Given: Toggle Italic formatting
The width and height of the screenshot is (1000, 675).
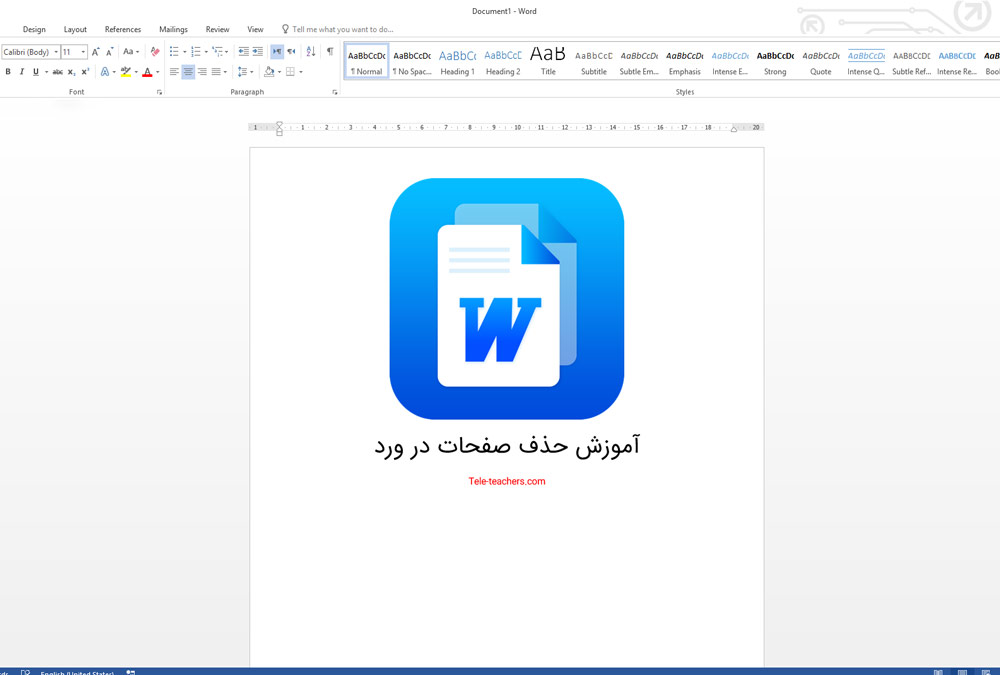Looking at the screenshot, I should pos(22,72).
